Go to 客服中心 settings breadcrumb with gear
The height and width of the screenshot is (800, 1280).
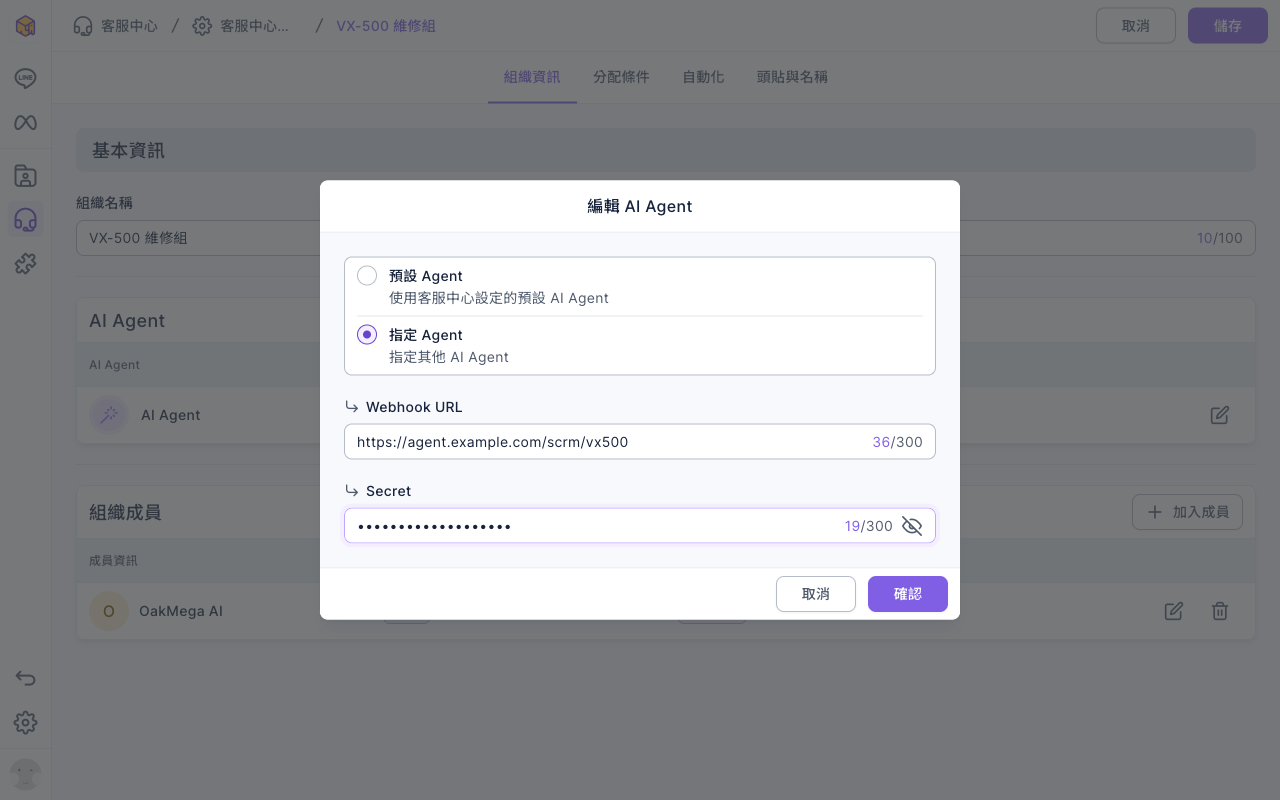click(x=243, y=26)
